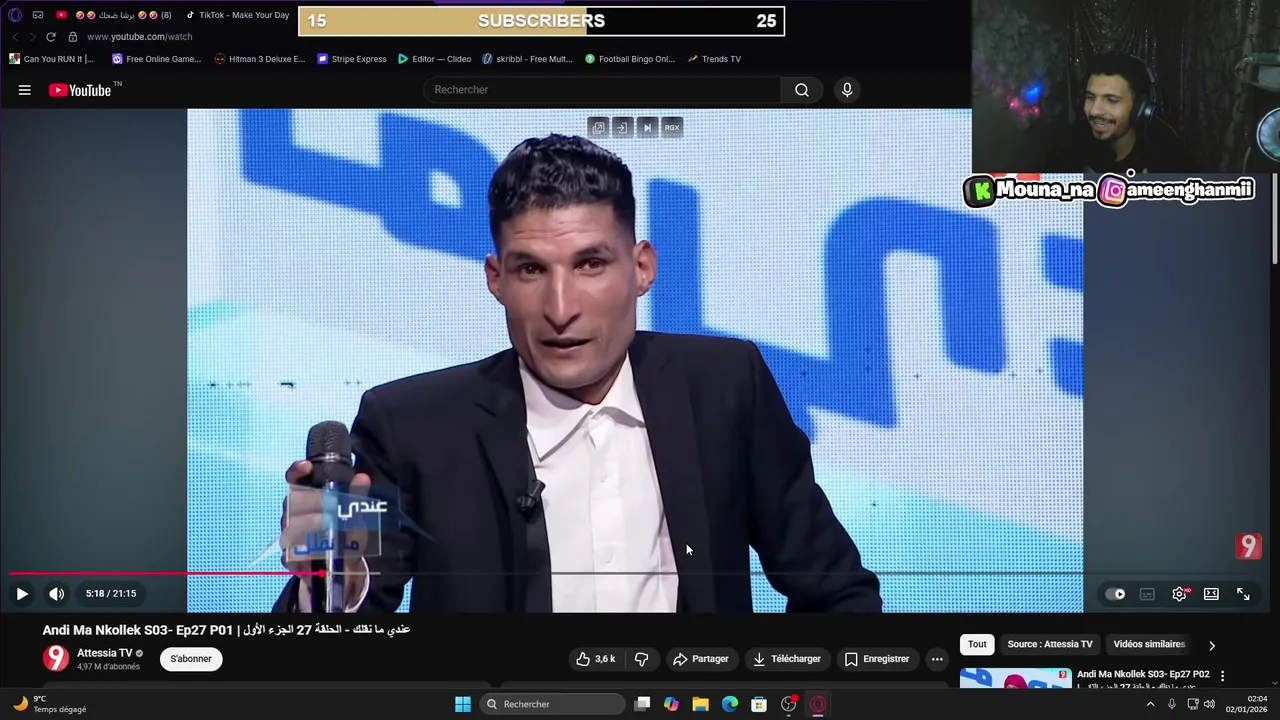
Task: Open Copilot from taskbar
Action: 671,704
